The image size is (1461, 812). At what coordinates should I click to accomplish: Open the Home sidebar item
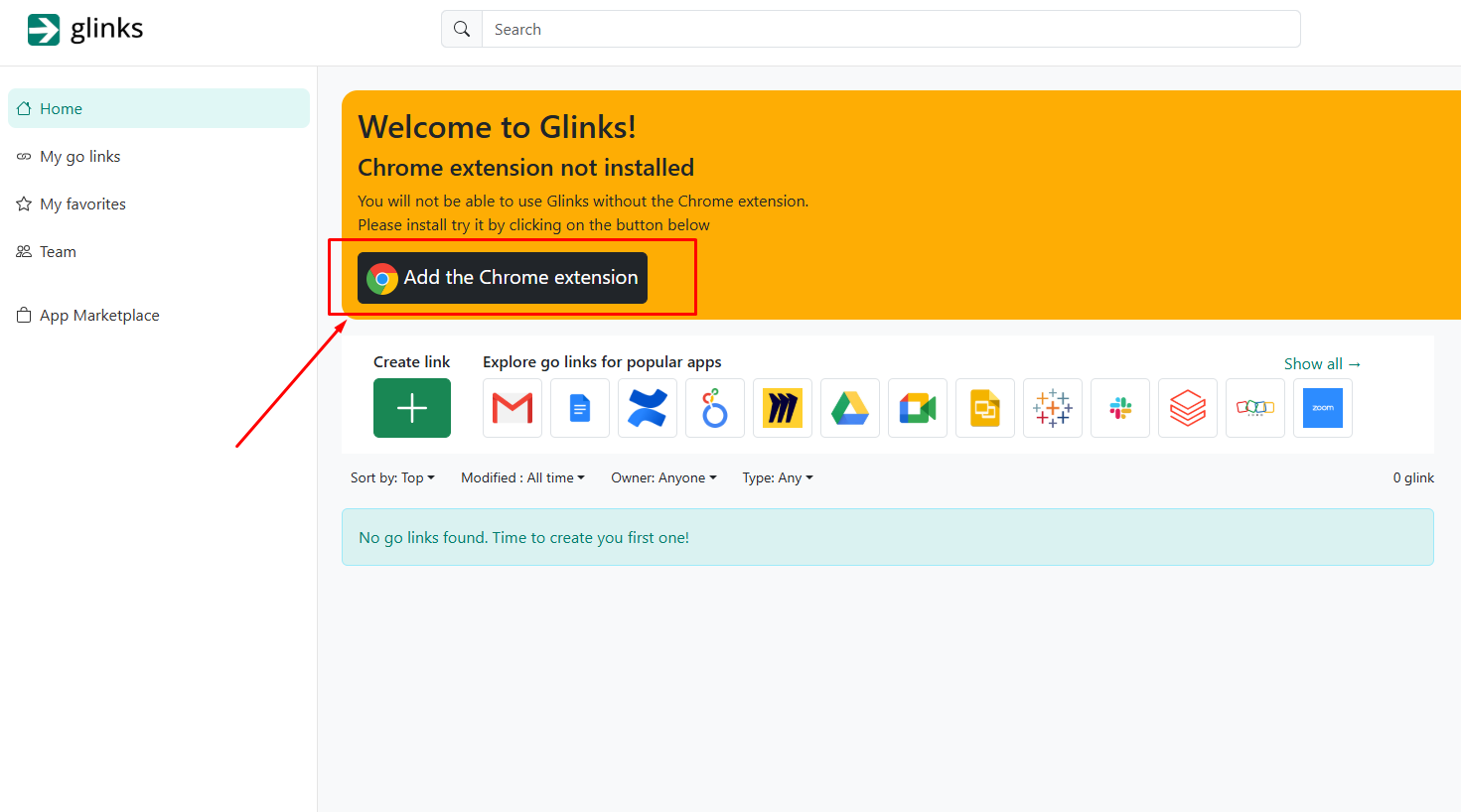(159, 108)
